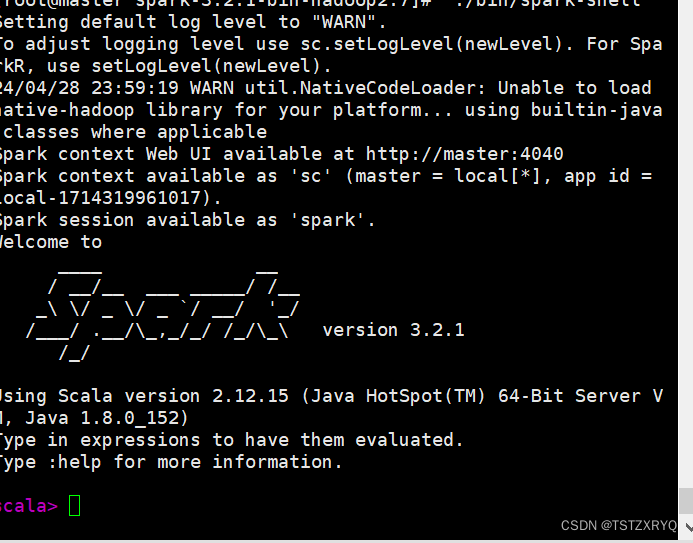Click 'master = local[*]' text

point(447,176)
